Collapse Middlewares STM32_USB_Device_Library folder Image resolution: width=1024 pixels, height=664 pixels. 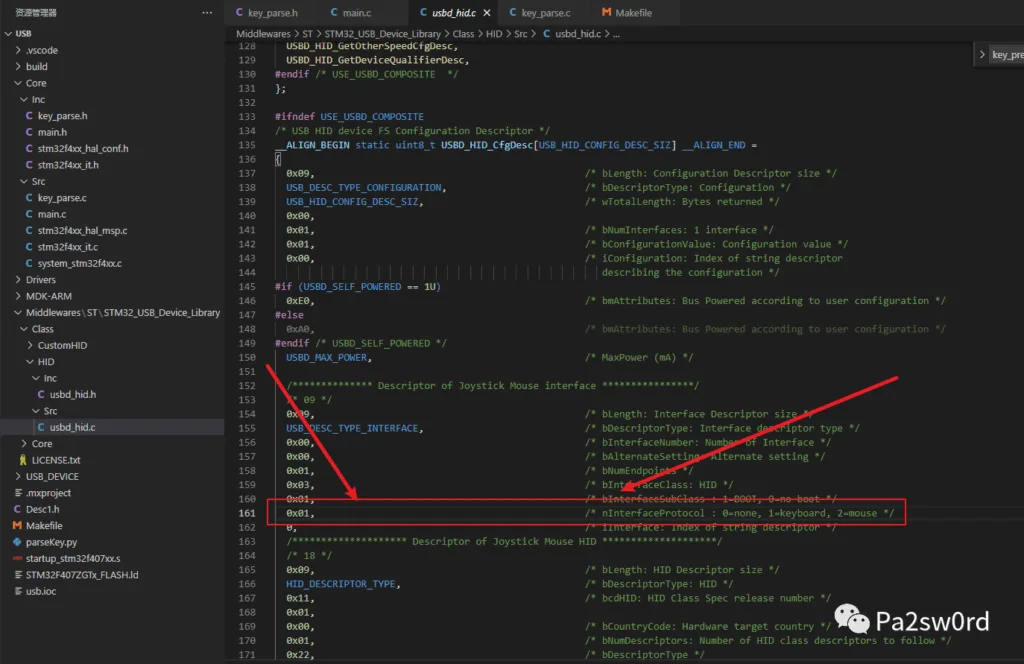click(18, 312)
